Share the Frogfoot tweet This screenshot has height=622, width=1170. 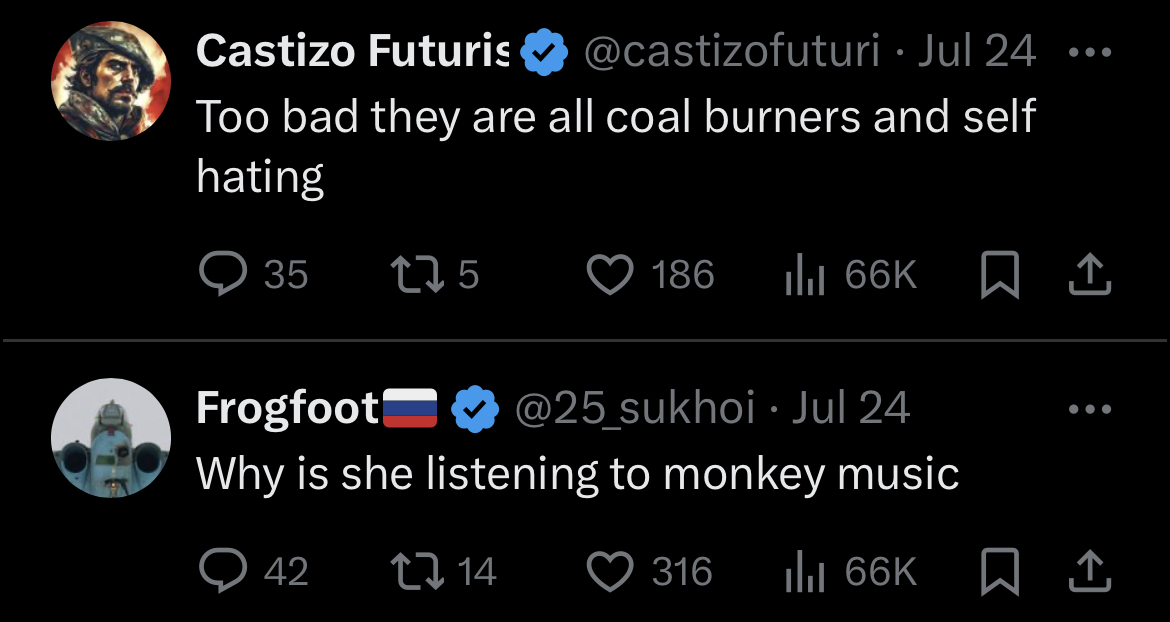tap(1090, 572)
